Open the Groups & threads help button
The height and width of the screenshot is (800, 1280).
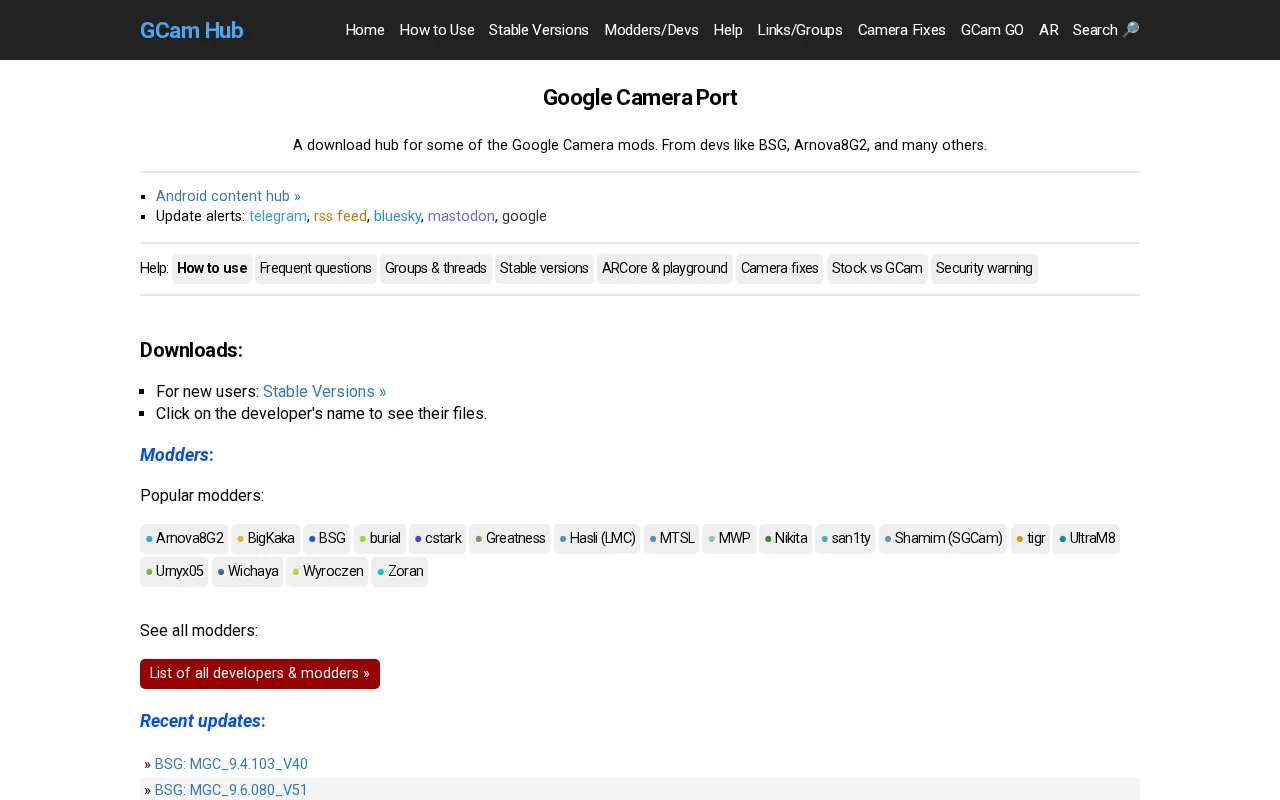pos(436,268)
